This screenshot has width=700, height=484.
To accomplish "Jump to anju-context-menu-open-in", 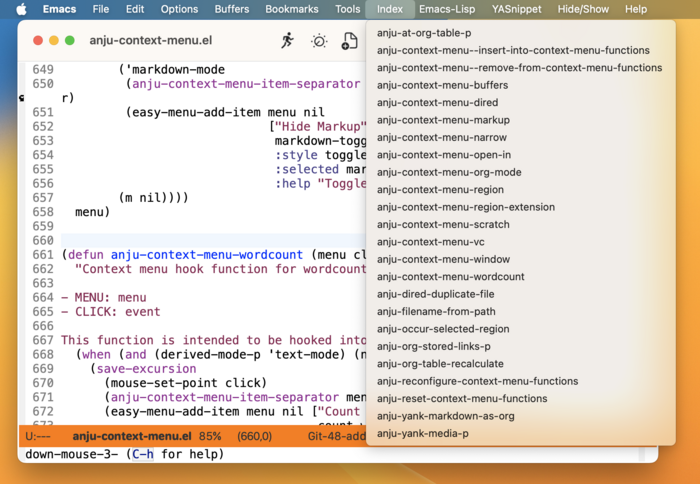I will coord(521,155).
